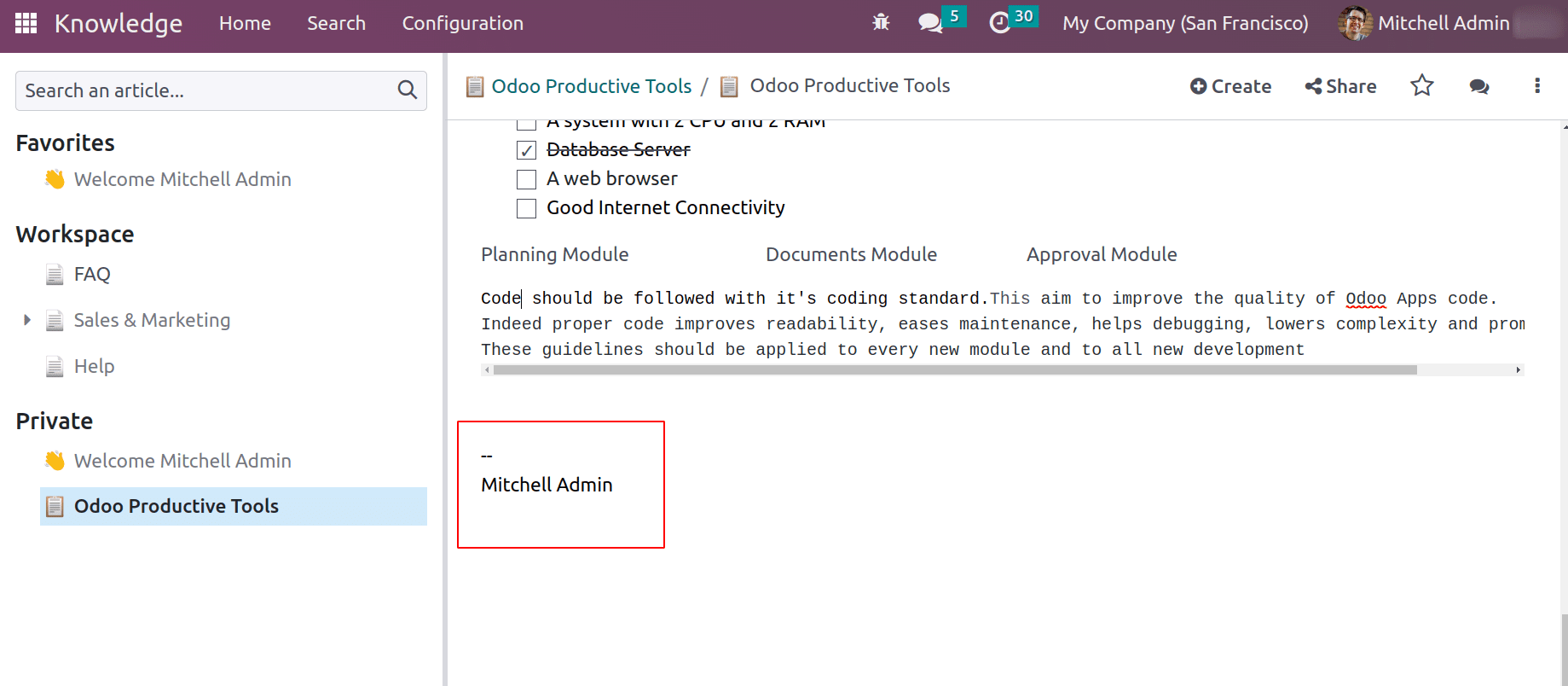Open Welcome Mitchell Admin under Favorites
Screen dimensions: 1568x686
pyautogui.click(x=182, y=179)
